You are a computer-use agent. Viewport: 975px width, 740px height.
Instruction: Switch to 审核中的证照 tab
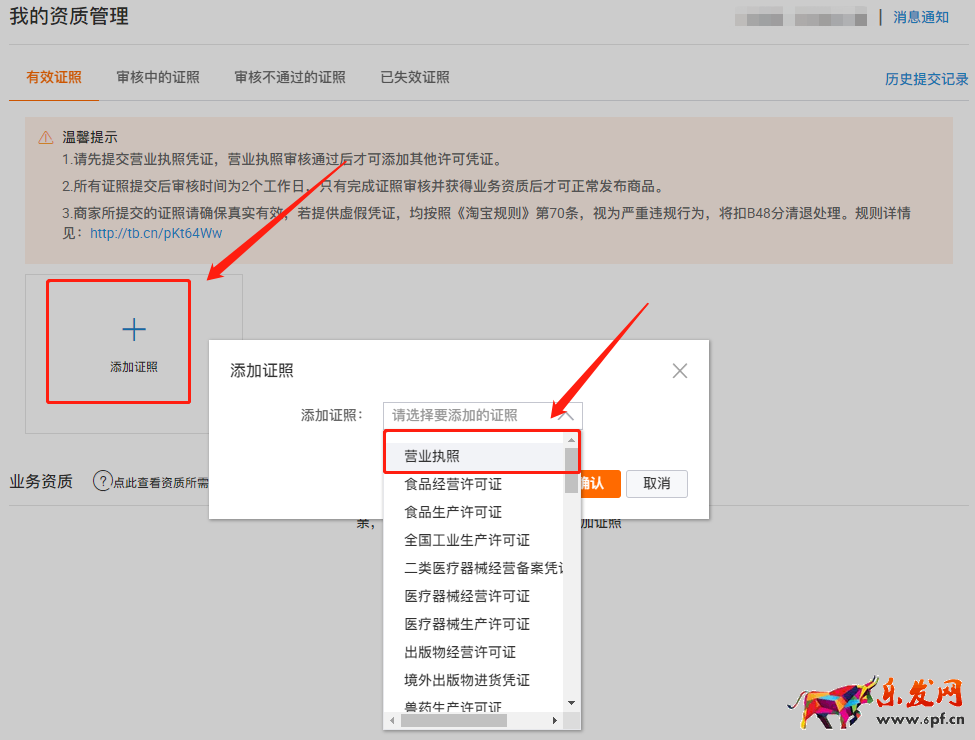point(158,78)
